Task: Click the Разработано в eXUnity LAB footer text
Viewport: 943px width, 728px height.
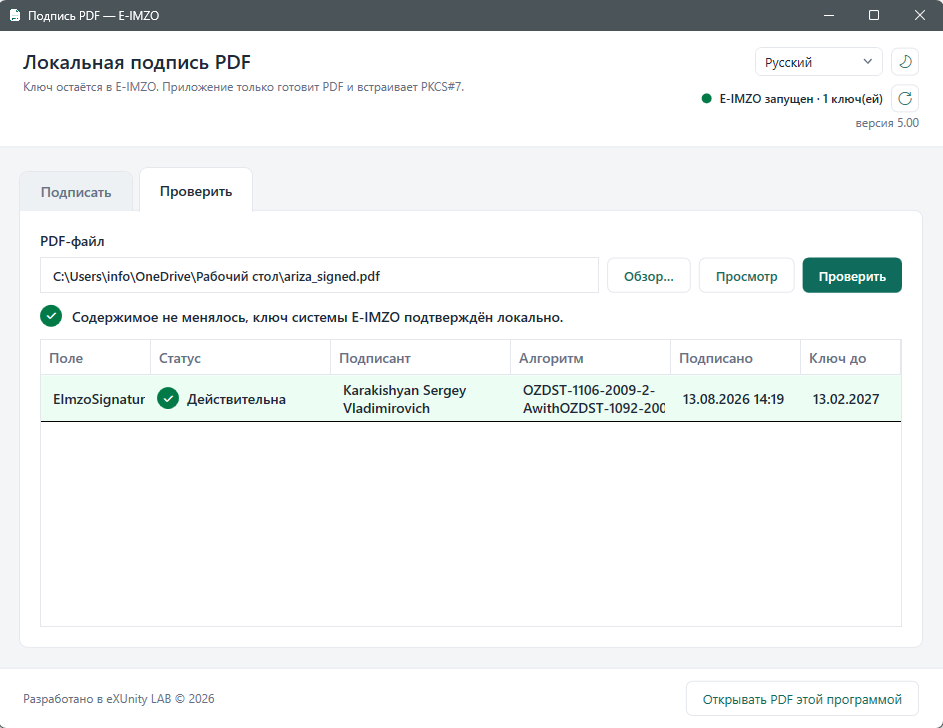Action: pyautogui.click(x=118, y=699)
